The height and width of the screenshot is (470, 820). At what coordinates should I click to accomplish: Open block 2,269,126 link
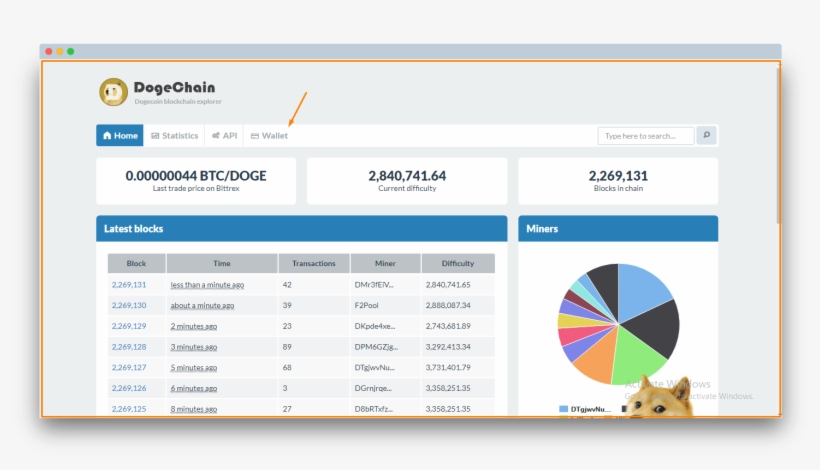click(129, 388)
